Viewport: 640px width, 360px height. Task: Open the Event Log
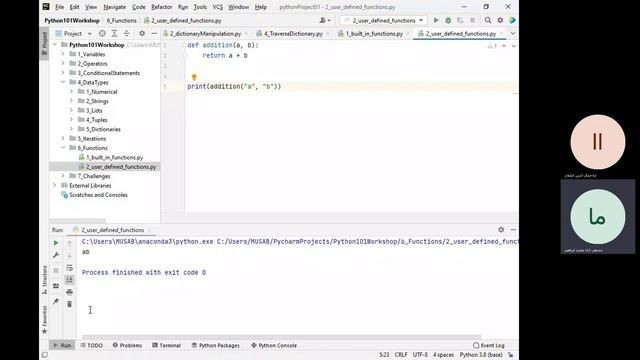[489, 345]
